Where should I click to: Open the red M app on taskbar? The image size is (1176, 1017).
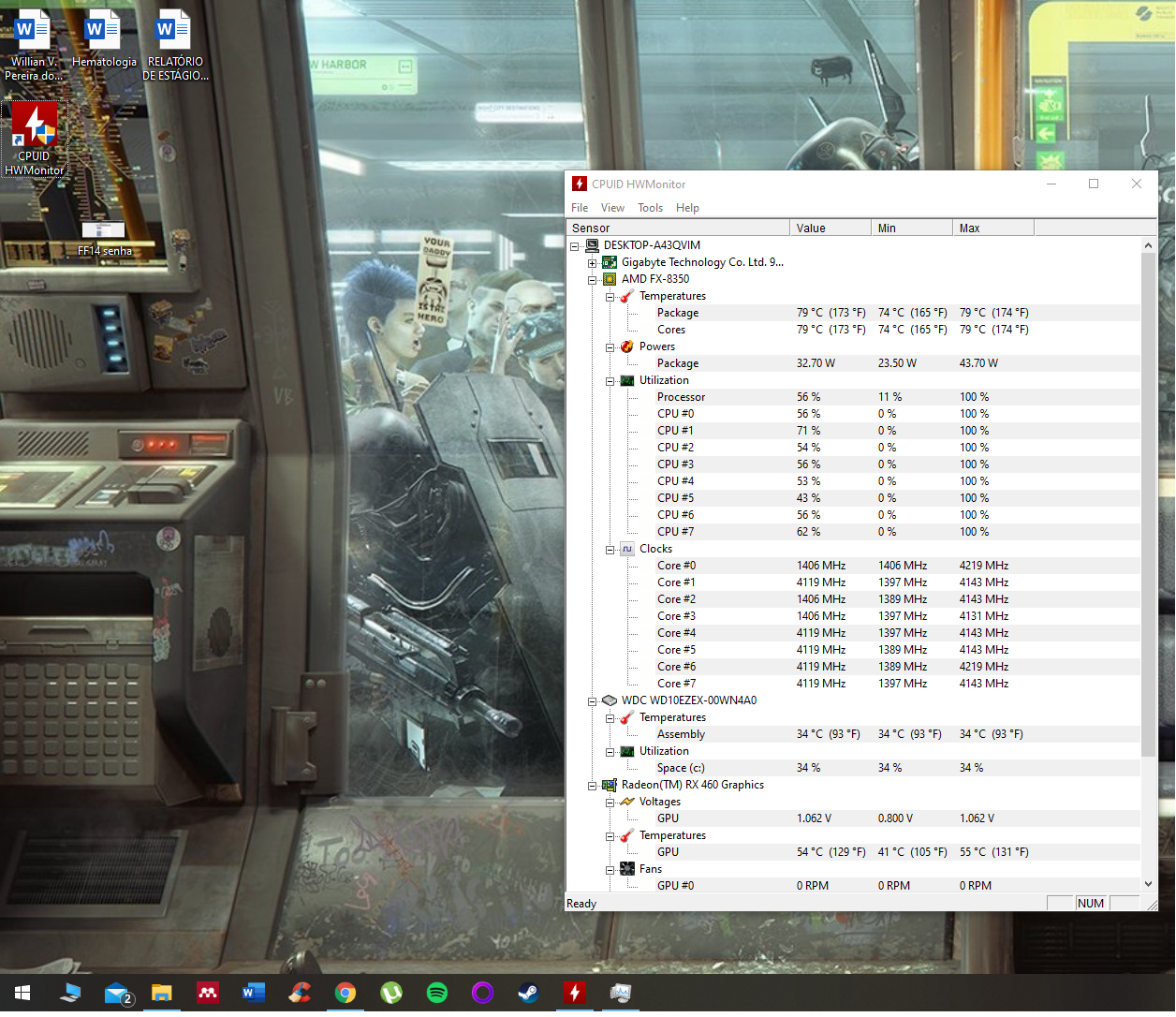[x=208, y=993]
